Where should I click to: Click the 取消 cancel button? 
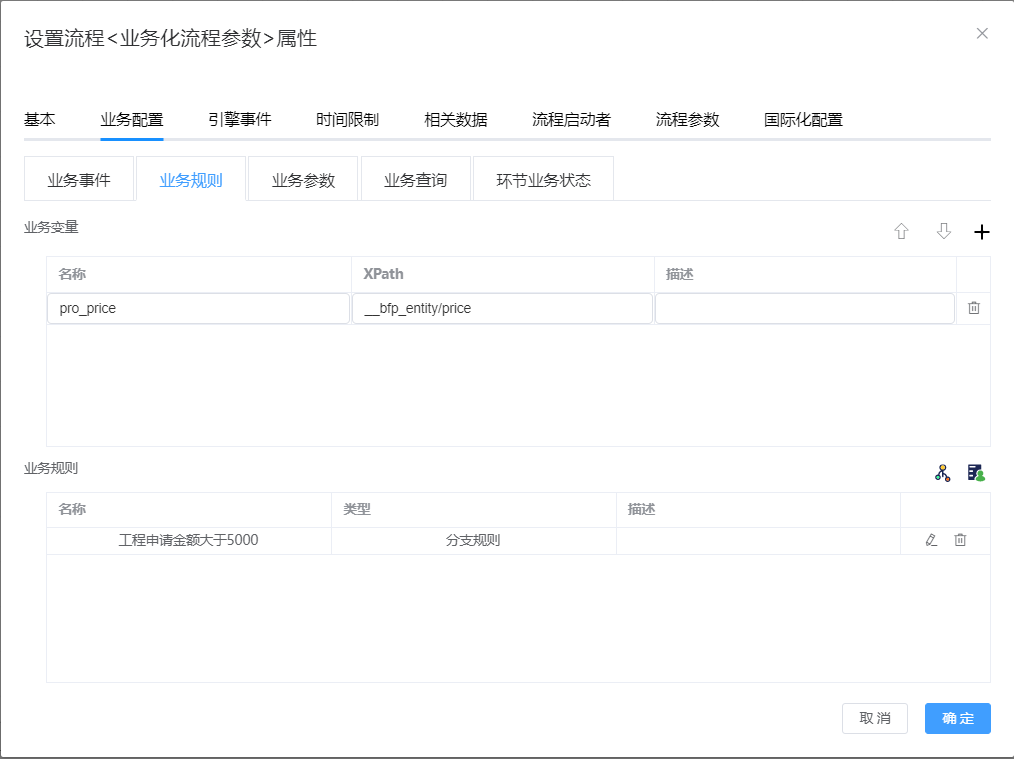click(874, 718)
